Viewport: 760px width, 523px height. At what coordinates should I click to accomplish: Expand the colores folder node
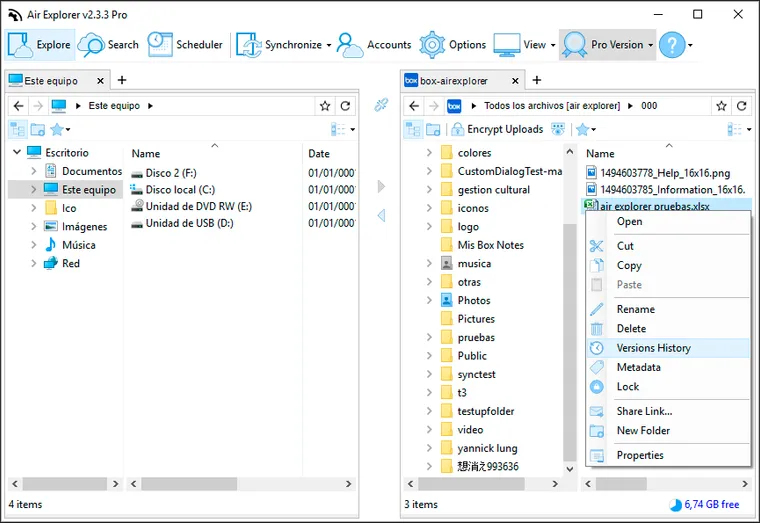tap(429, 153)
